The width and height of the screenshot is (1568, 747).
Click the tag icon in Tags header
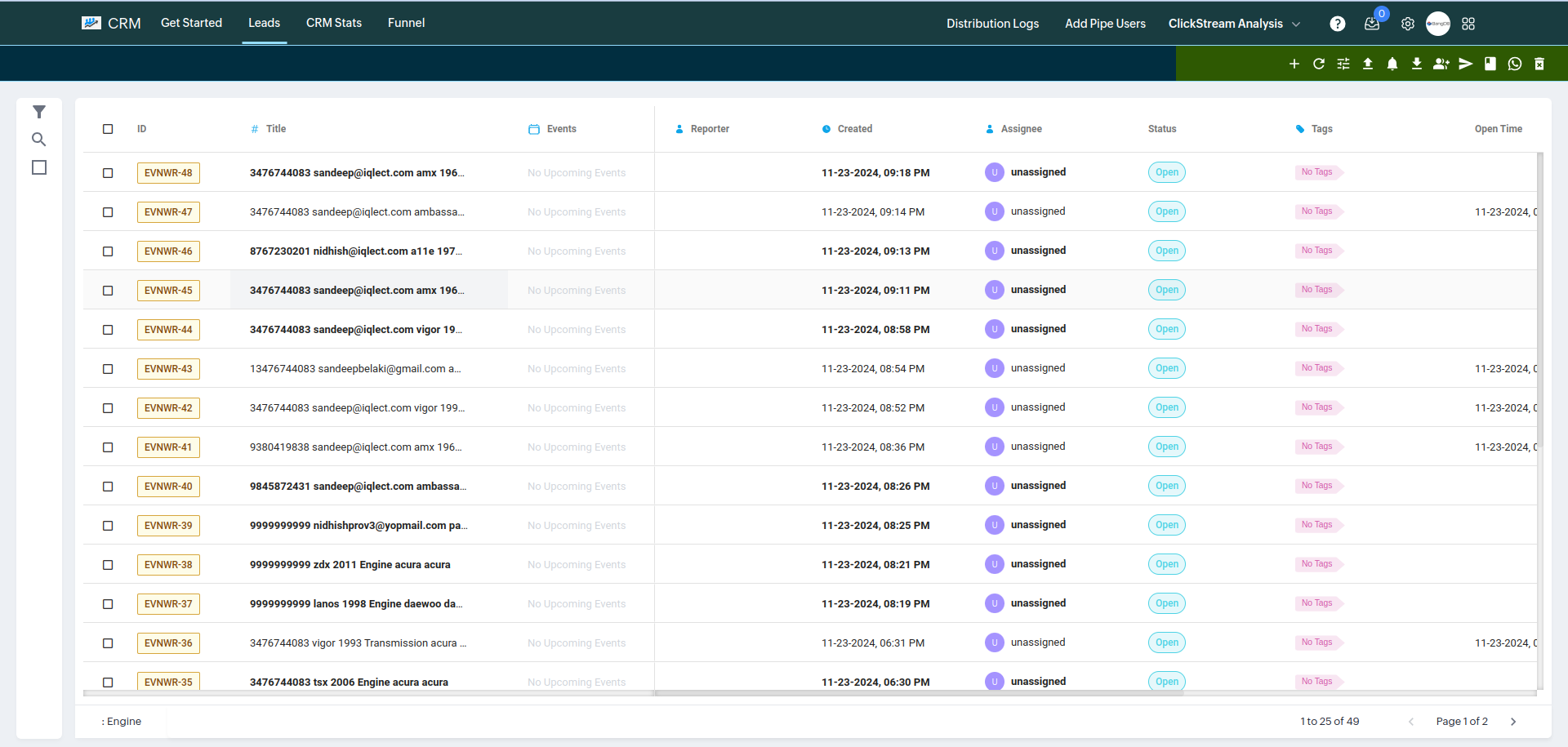(x=1300, y=129)
